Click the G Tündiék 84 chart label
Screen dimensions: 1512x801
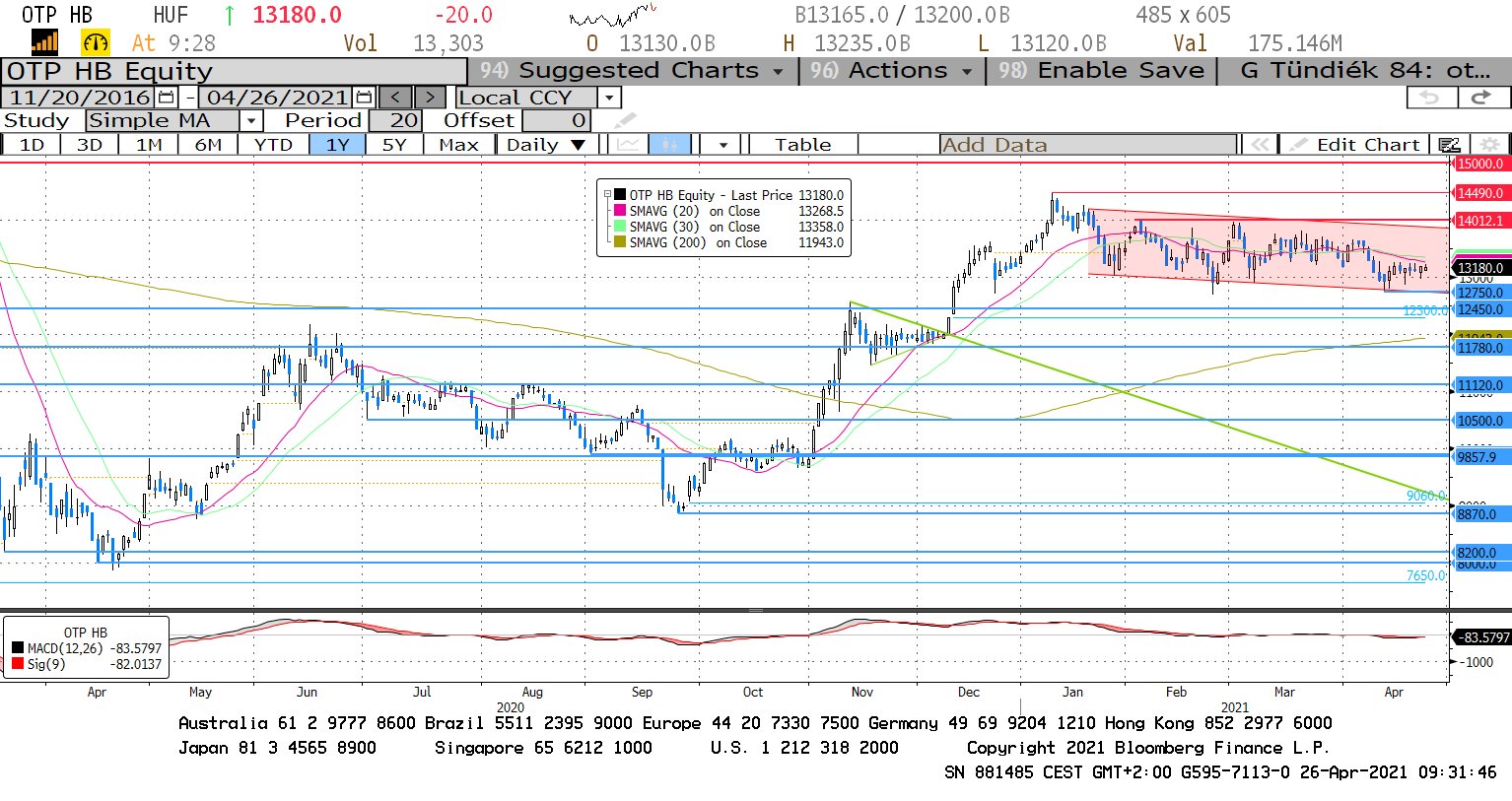pos(1364,71)
